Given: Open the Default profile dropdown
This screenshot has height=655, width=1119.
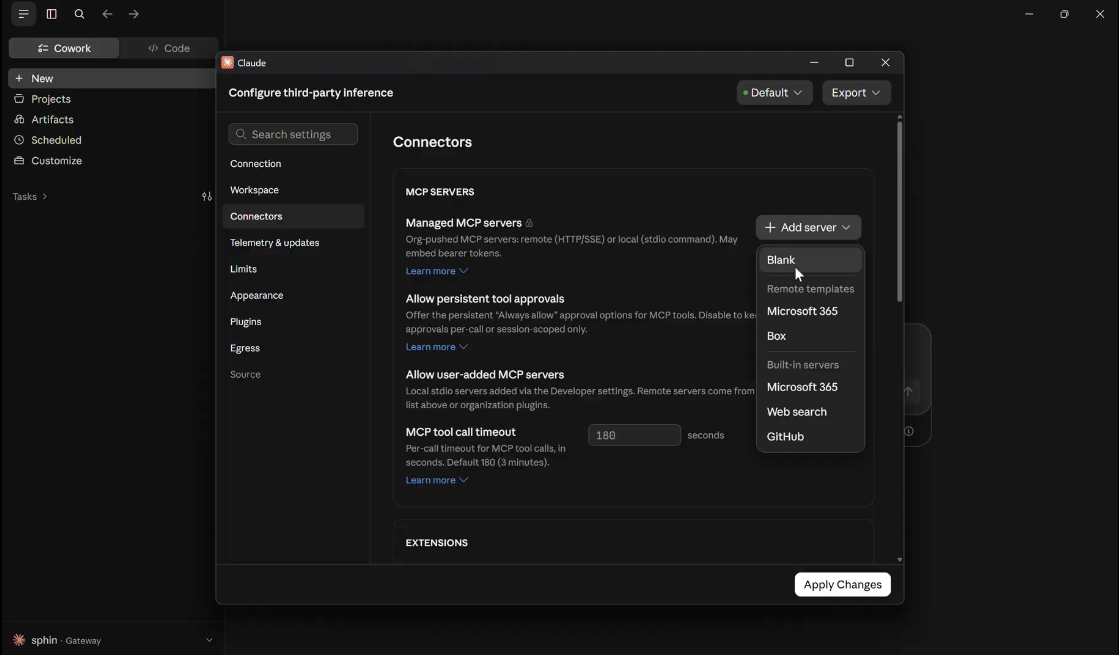Looking at the screenshot, I should click(x=774, y=93).
